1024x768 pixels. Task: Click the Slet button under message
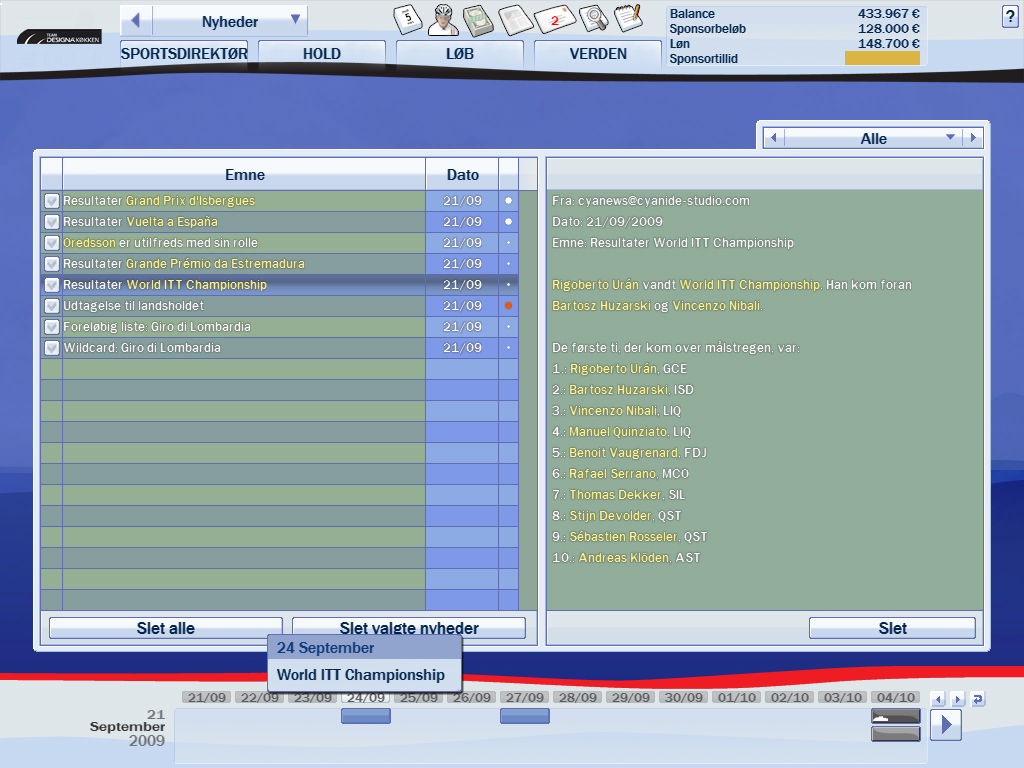[892, 628]
